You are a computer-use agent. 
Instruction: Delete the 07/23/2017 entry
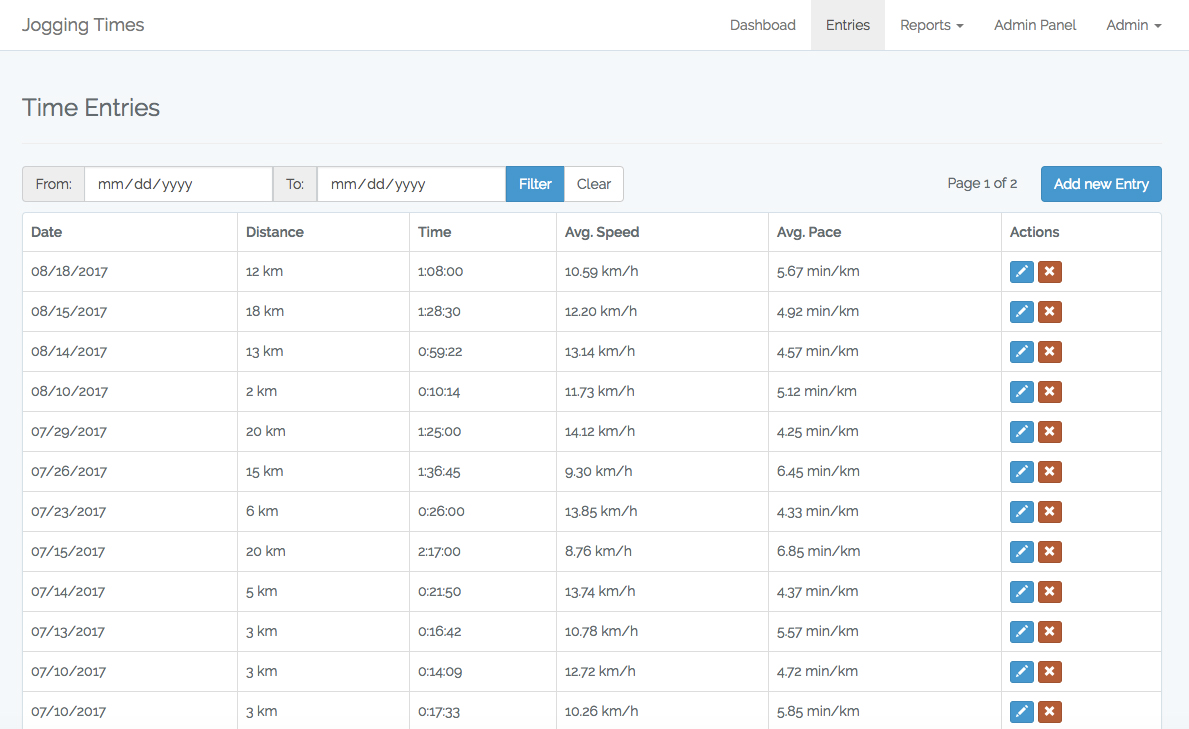(1049, 511)
